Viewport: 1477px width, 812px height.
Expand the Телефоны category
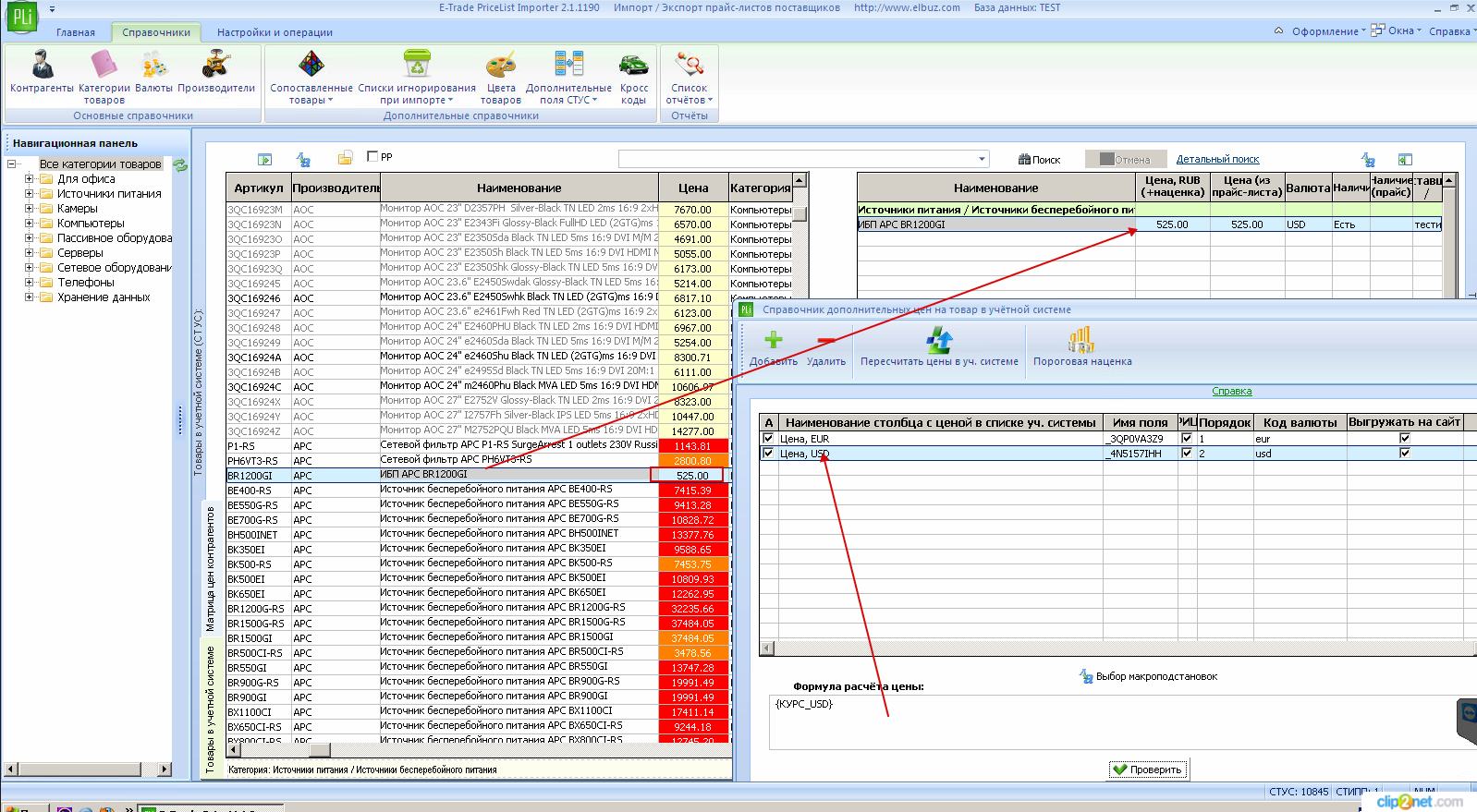(x=30, y=283)
